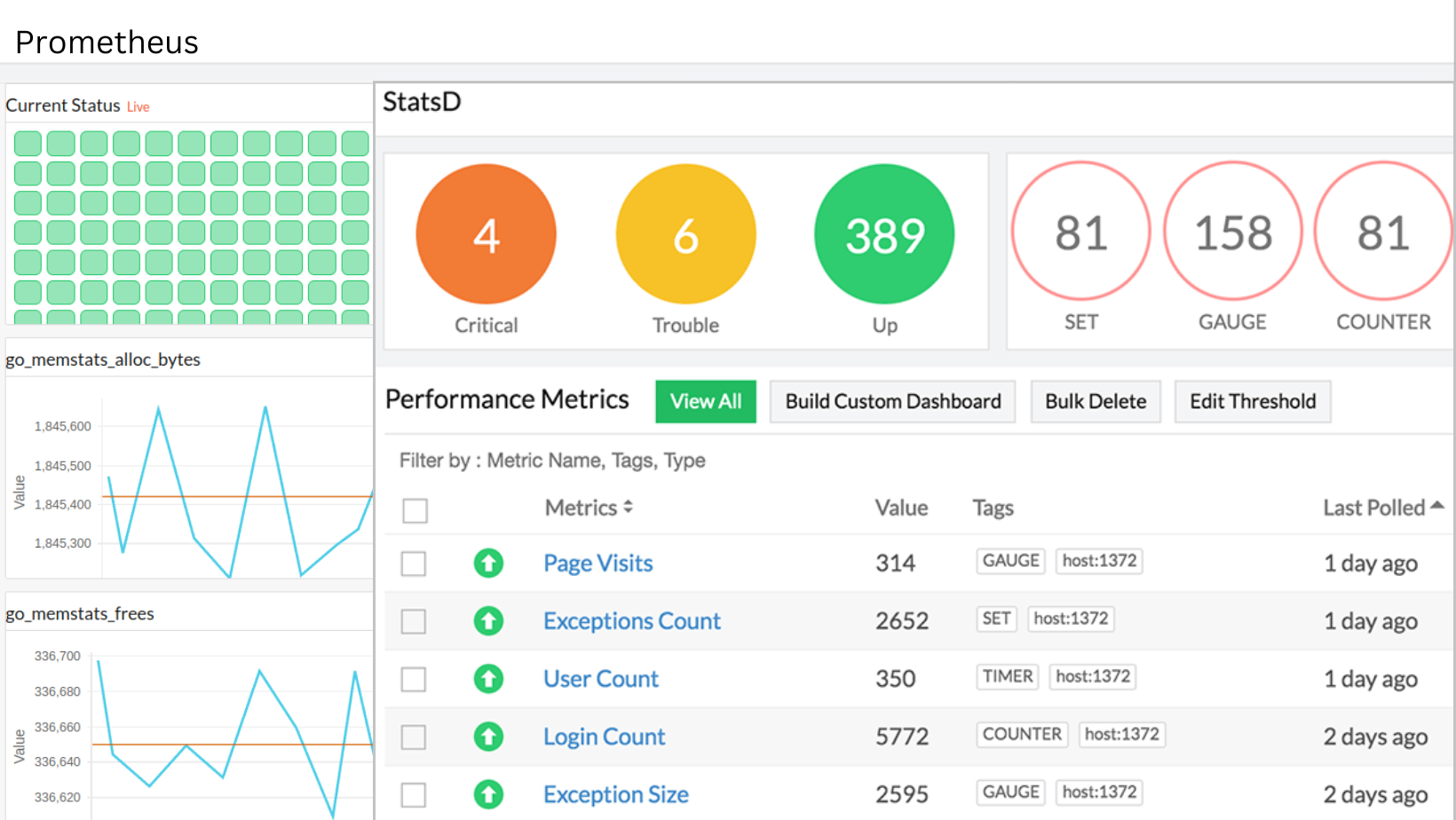Click the Metrics column sort arrows
This screenshot has height=820, width=1456.
[629, 507]
